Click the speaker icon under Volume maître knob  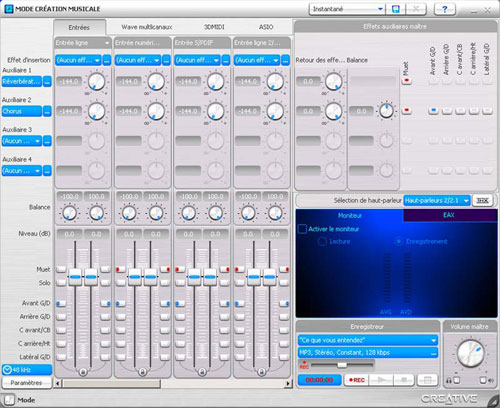pos(491,380)
